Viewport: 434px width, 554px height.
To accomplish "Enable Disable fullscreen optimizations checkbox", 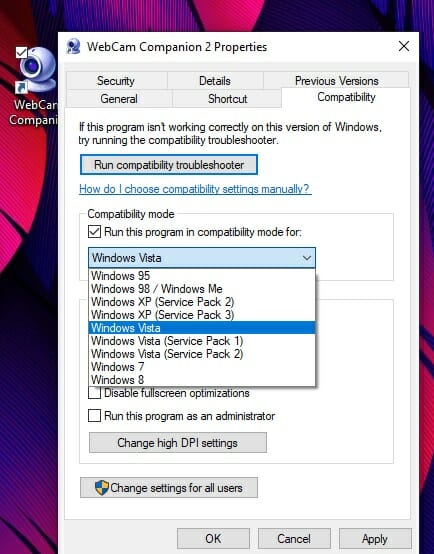I will (94, 393).
